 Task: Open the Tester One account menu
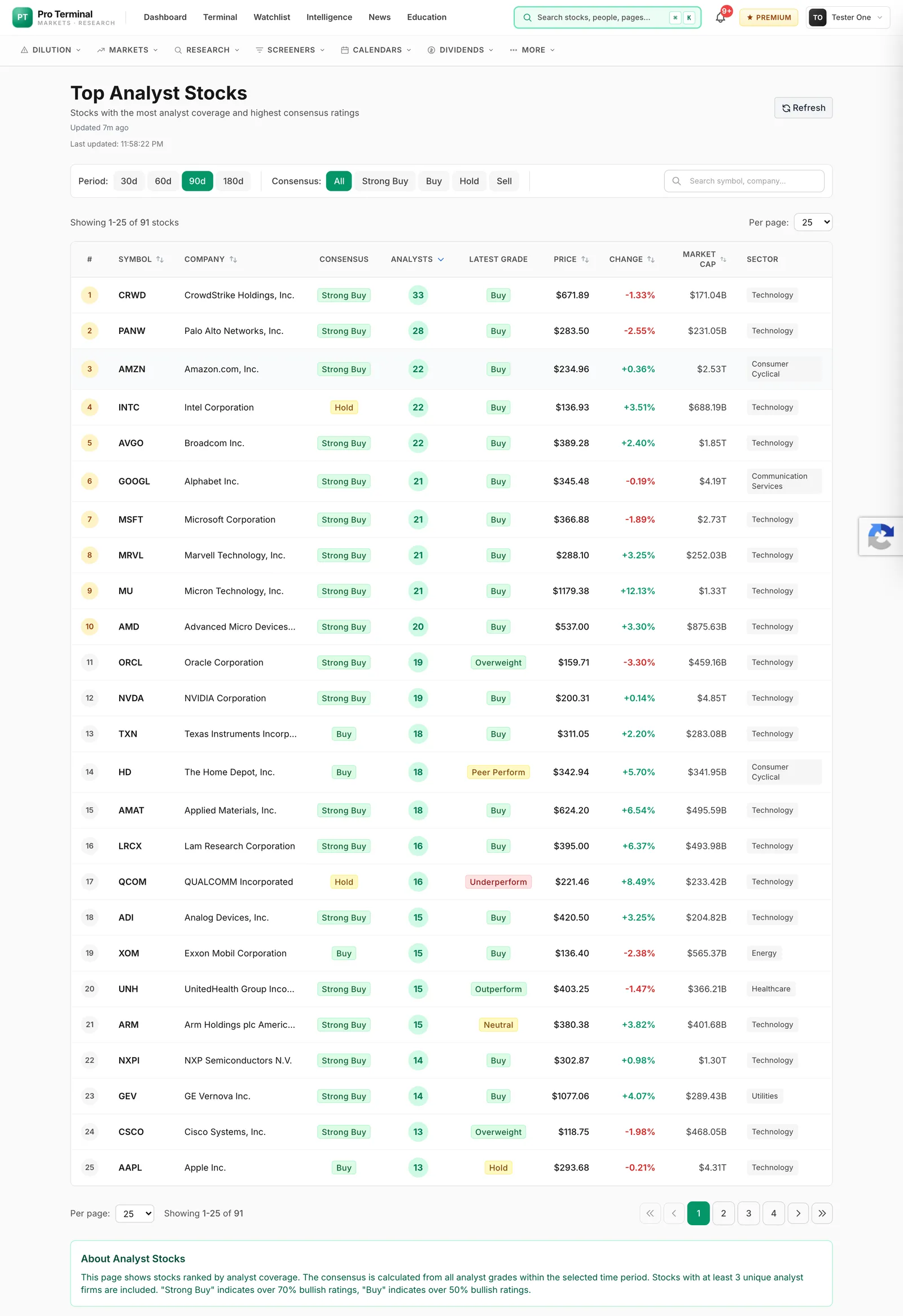(848, 17)
